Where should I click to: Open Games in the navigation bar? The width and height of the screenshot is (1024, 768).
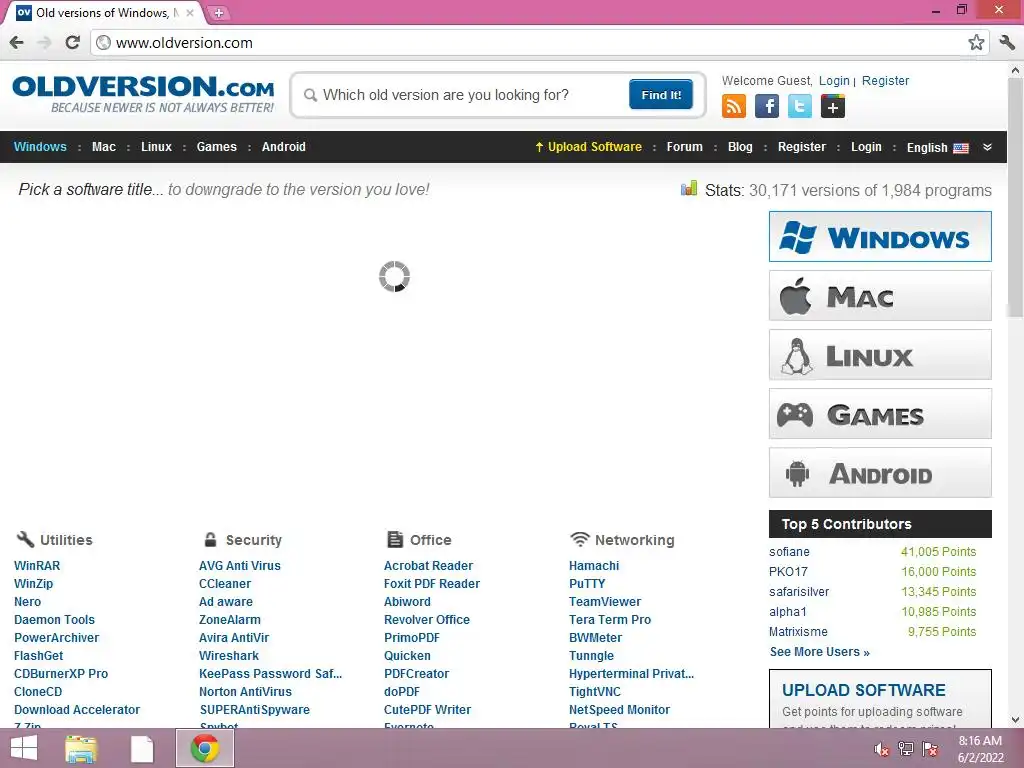pos(217,147)
